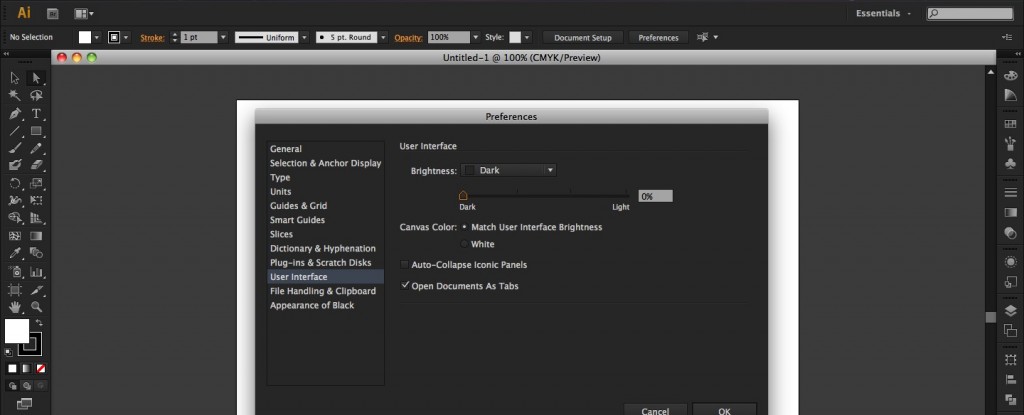
Task: Open the graphic Style dropdown
Action: pos(527,37)
